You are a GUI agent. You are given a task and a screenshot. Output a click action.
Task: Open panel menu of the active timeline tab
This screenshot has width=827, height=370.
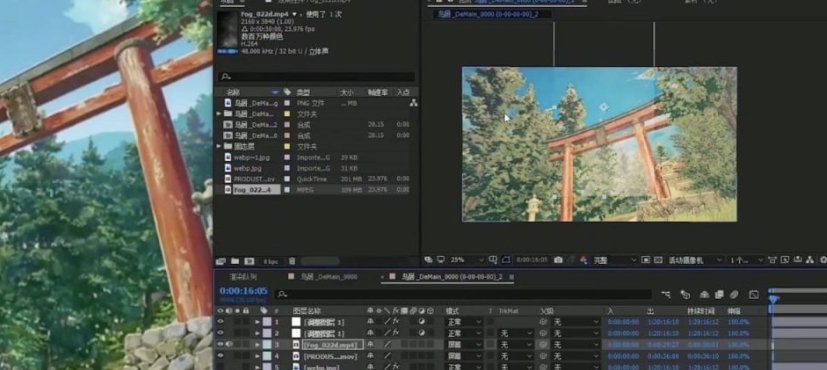(511, 277)
